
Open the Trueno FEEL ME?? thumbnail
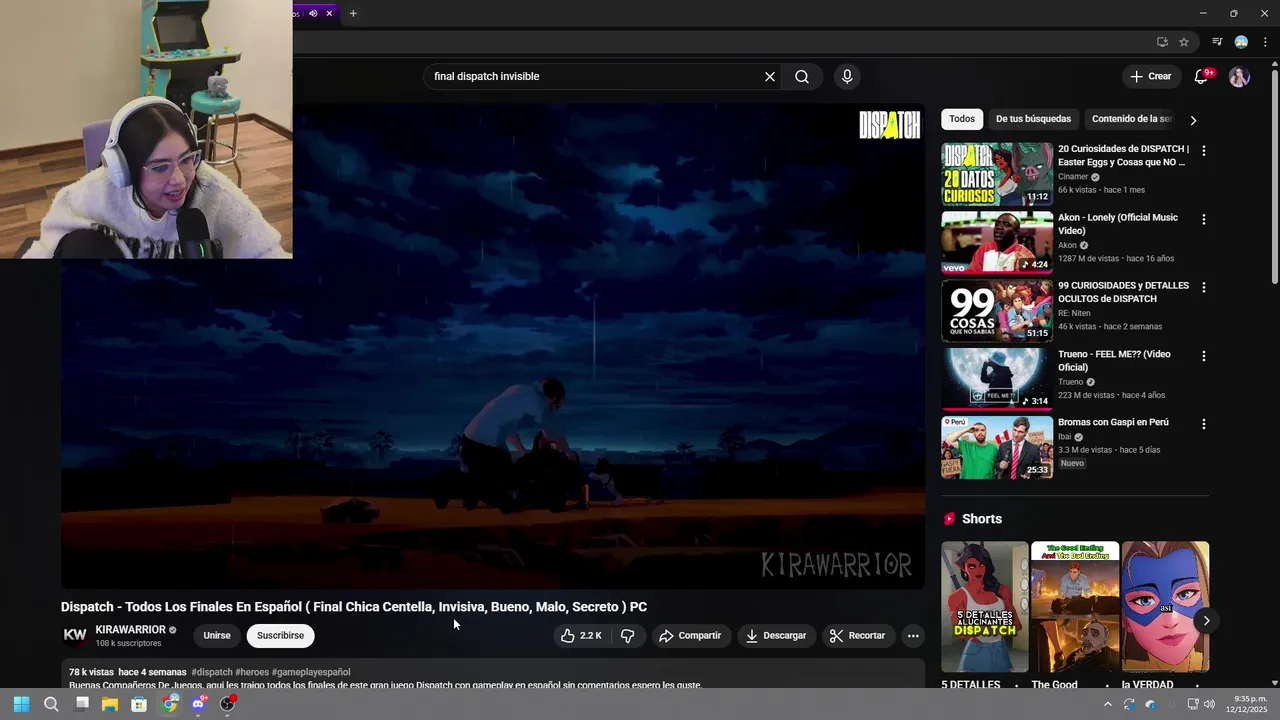[997, 379]
